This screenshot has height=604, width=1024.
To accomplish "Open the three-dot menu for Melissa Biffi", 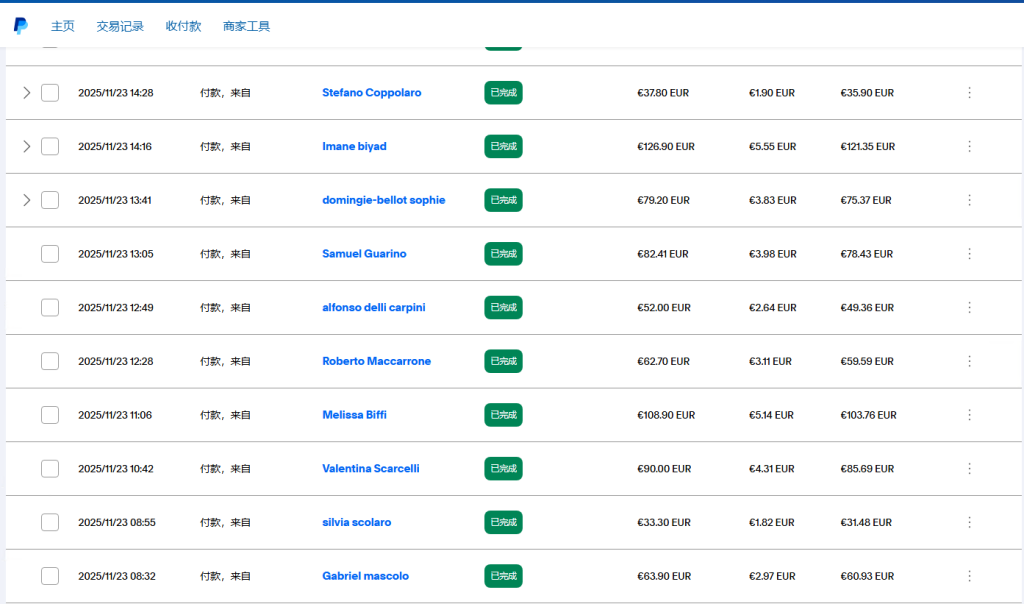I will (968, 415).
